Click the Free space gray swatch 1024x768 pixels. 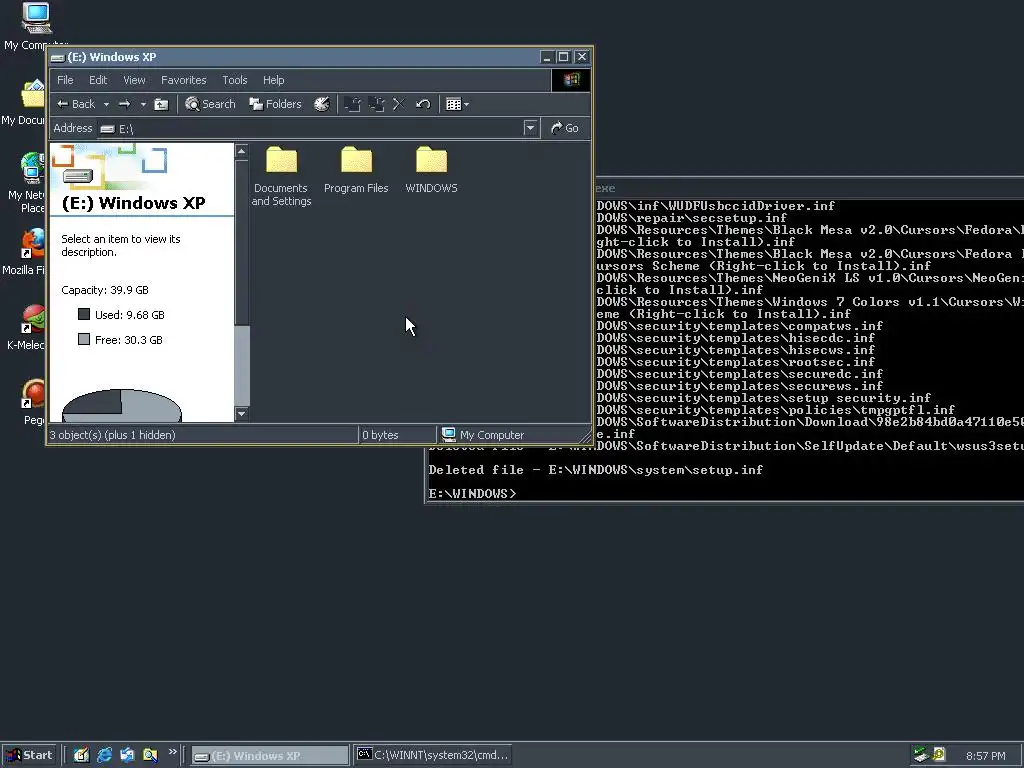coord(84,339)
